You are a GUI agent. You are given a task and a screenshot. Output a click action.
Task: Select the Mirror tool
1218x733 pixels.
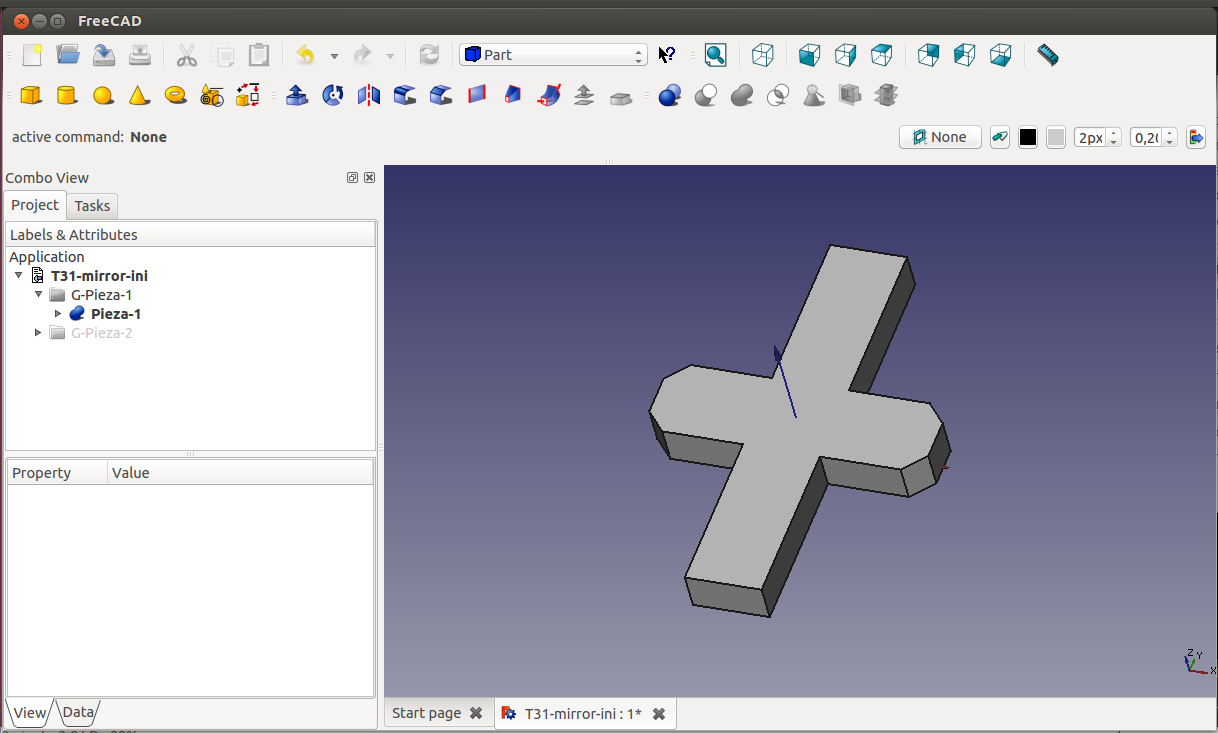369,95
